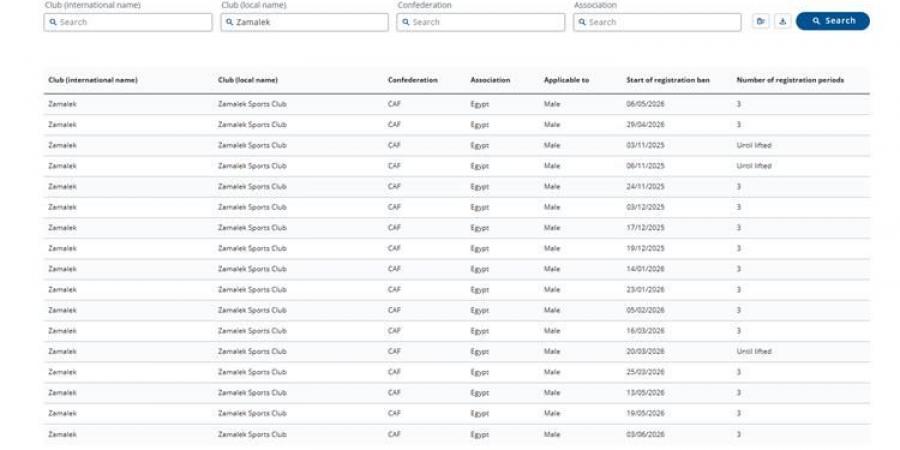900x450 pixels.
Task: Click 'Male' in the 06/11/2025 row
Action: click(552, 166)
